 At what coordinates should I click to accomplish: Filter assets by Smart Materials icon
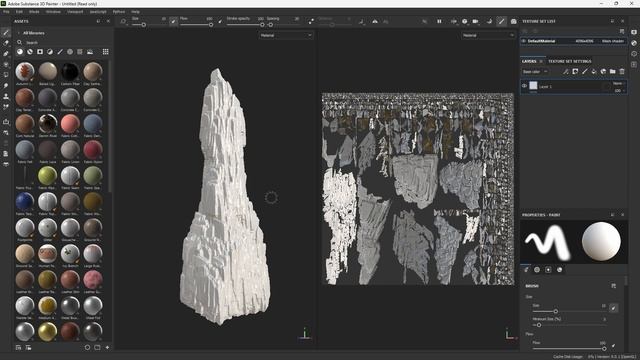30,52
